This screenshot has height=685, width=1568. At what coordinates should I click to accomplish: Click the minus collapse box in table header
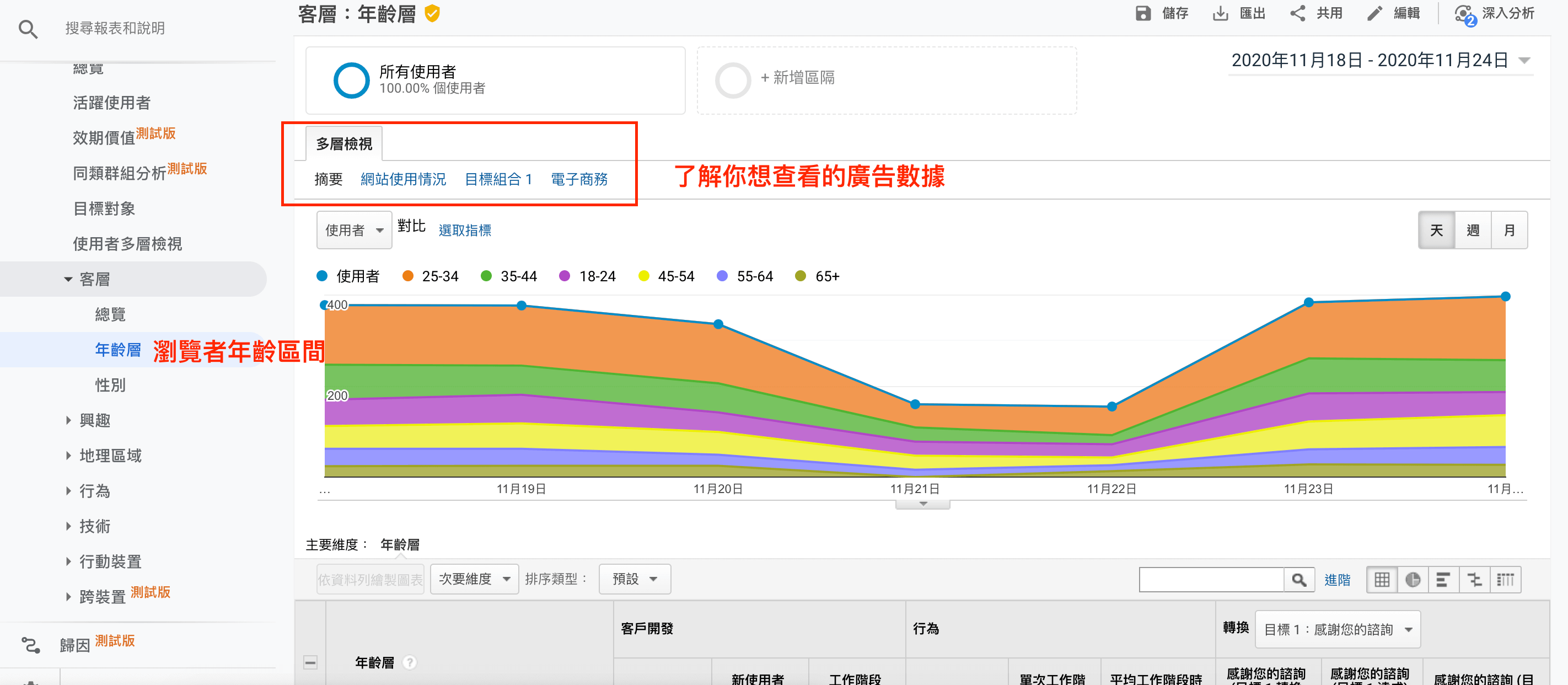tap(310, 662)
